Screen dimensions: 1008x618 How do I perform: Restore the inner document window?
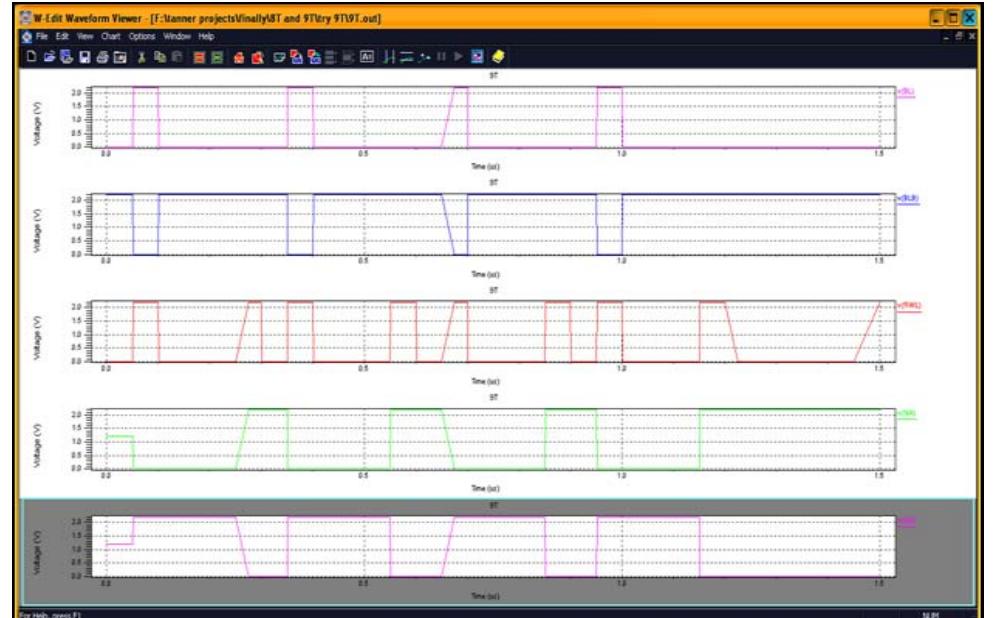[x=959, y=37]
